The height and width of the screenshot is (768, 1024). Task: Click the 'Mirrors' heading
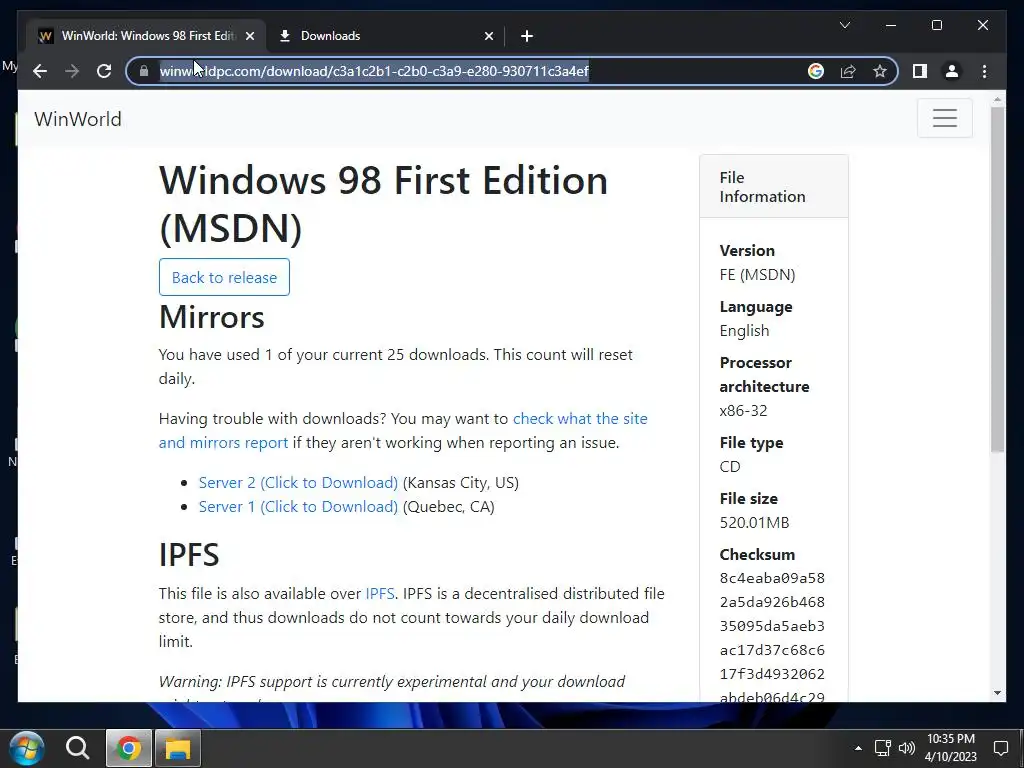[212, 317]
